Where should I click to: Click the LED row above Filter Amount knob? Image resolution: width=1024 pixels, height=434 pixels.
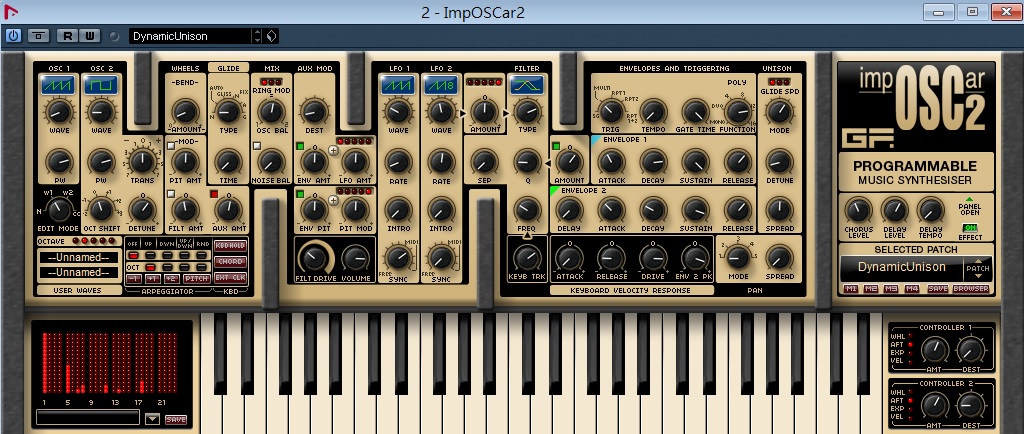(484, 82)
